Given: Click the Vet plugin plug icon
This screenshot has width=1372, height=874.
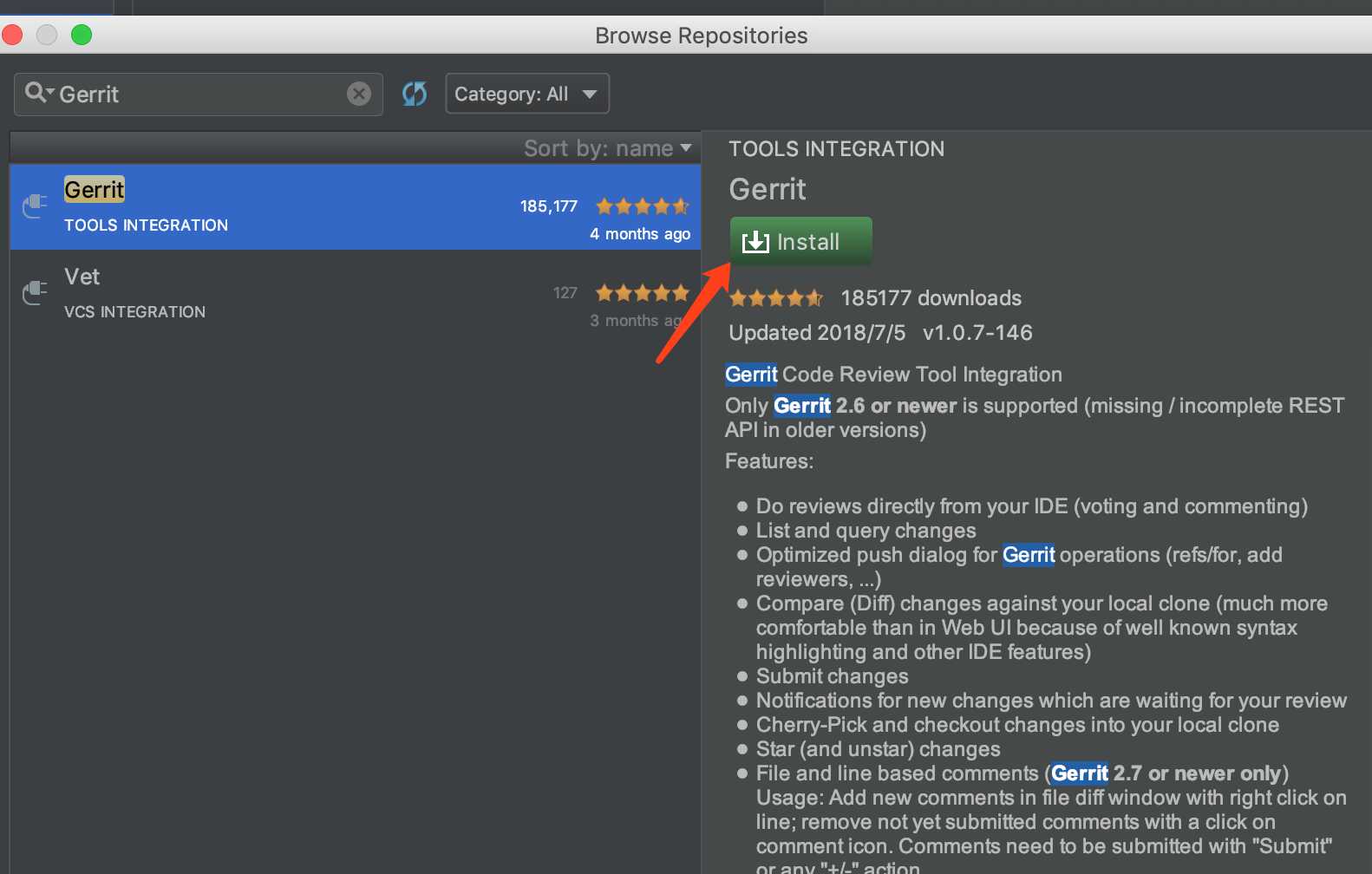Looking at the screenshot, I should click(35, 293).
